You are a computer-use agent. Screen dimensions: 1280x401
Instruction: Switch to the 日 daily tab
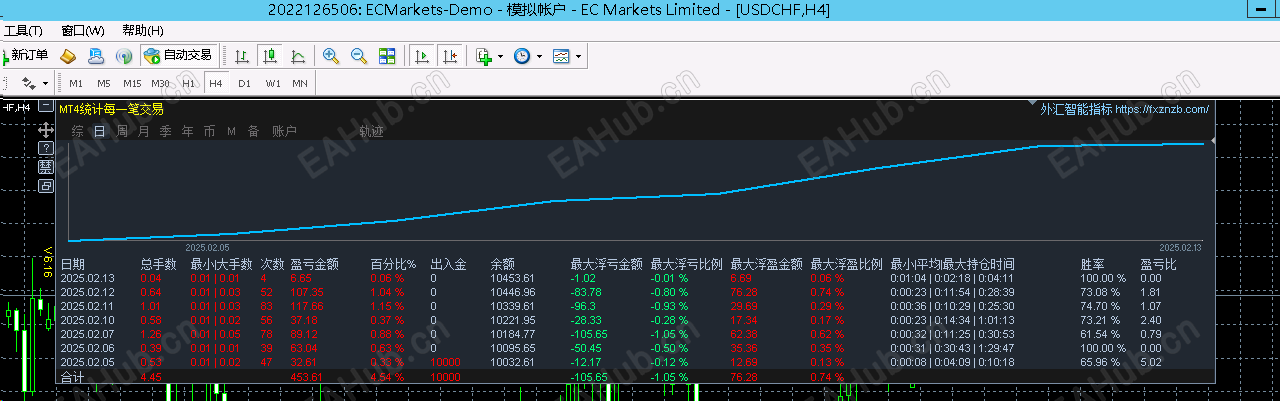100,131
